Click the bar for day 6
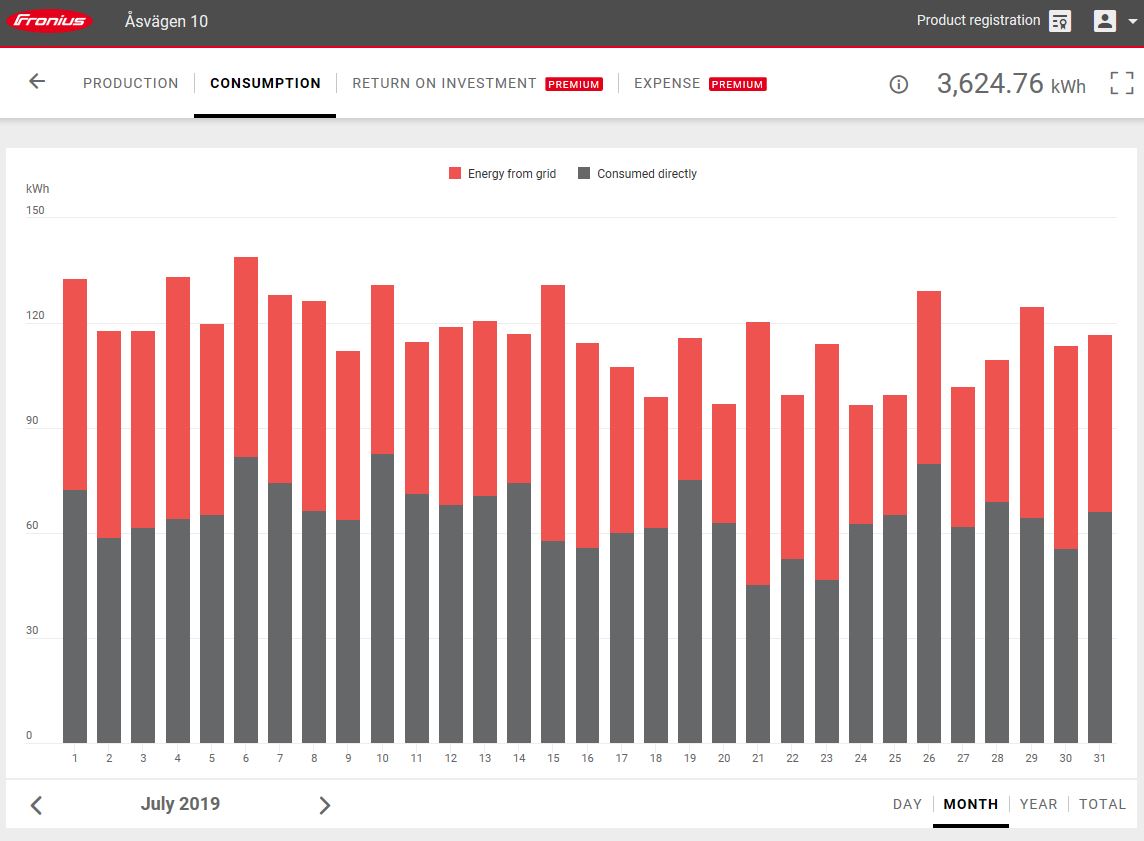Screen dimensions: 1144x841 point(246,500)
